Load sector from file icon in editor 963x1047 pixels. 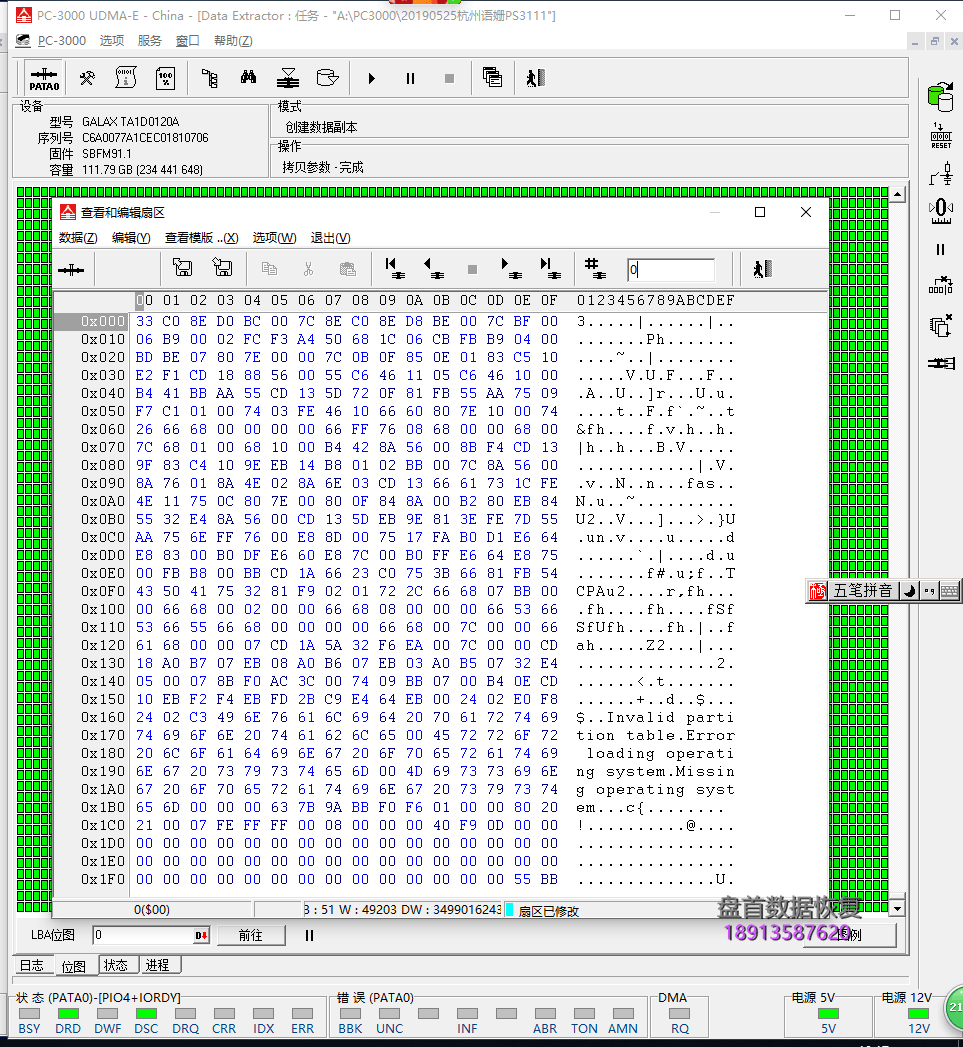click(222, 268)
